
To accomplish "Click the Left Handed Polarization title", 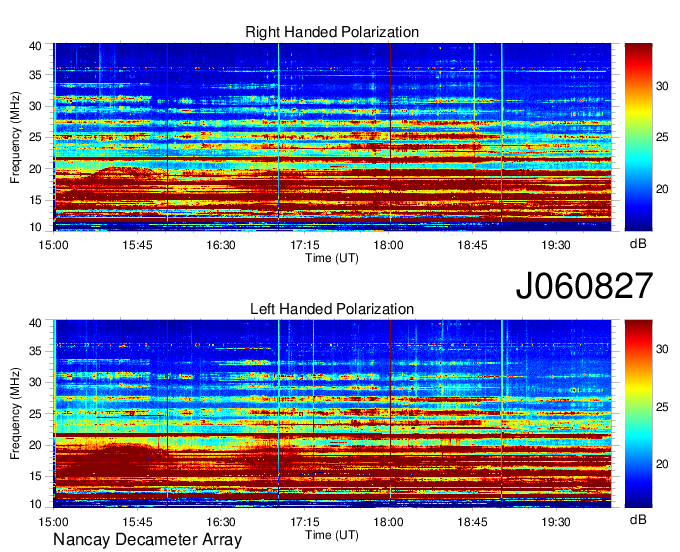I will pyautogui.click(x=332, y=309).
